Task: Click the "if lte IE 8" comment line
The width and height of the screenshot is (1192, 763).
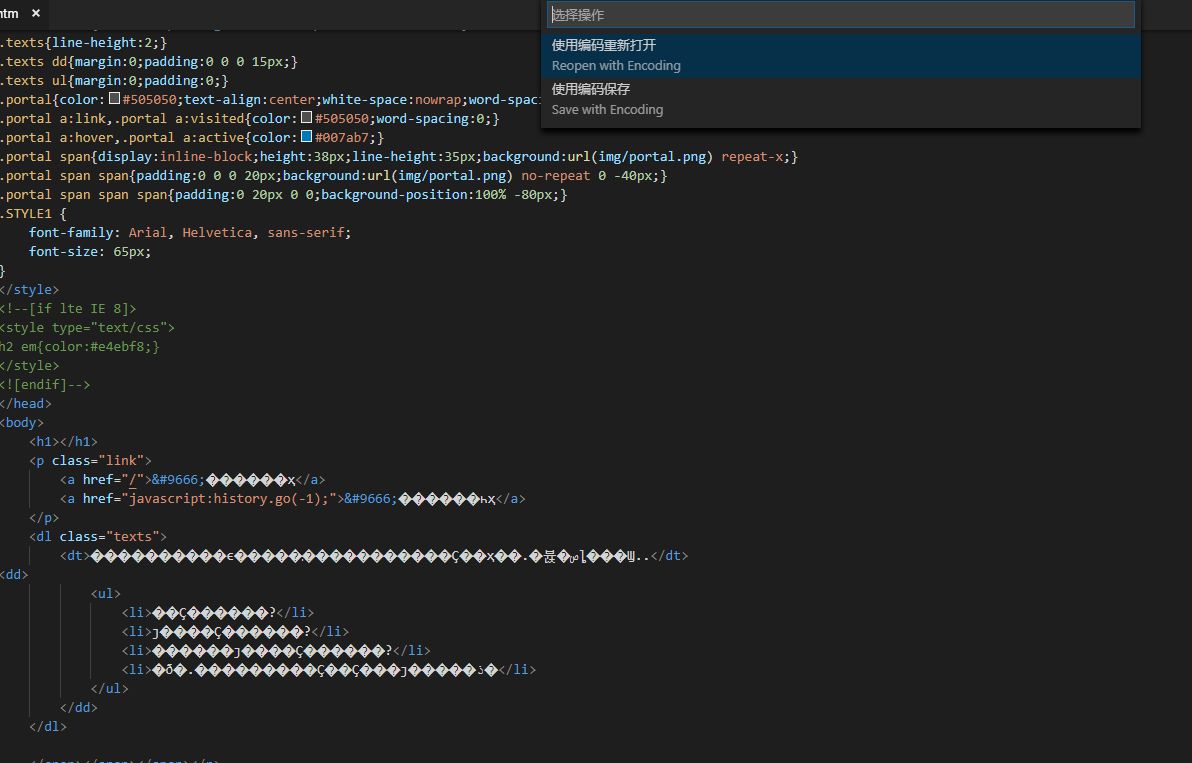Action: pos(68,308)
